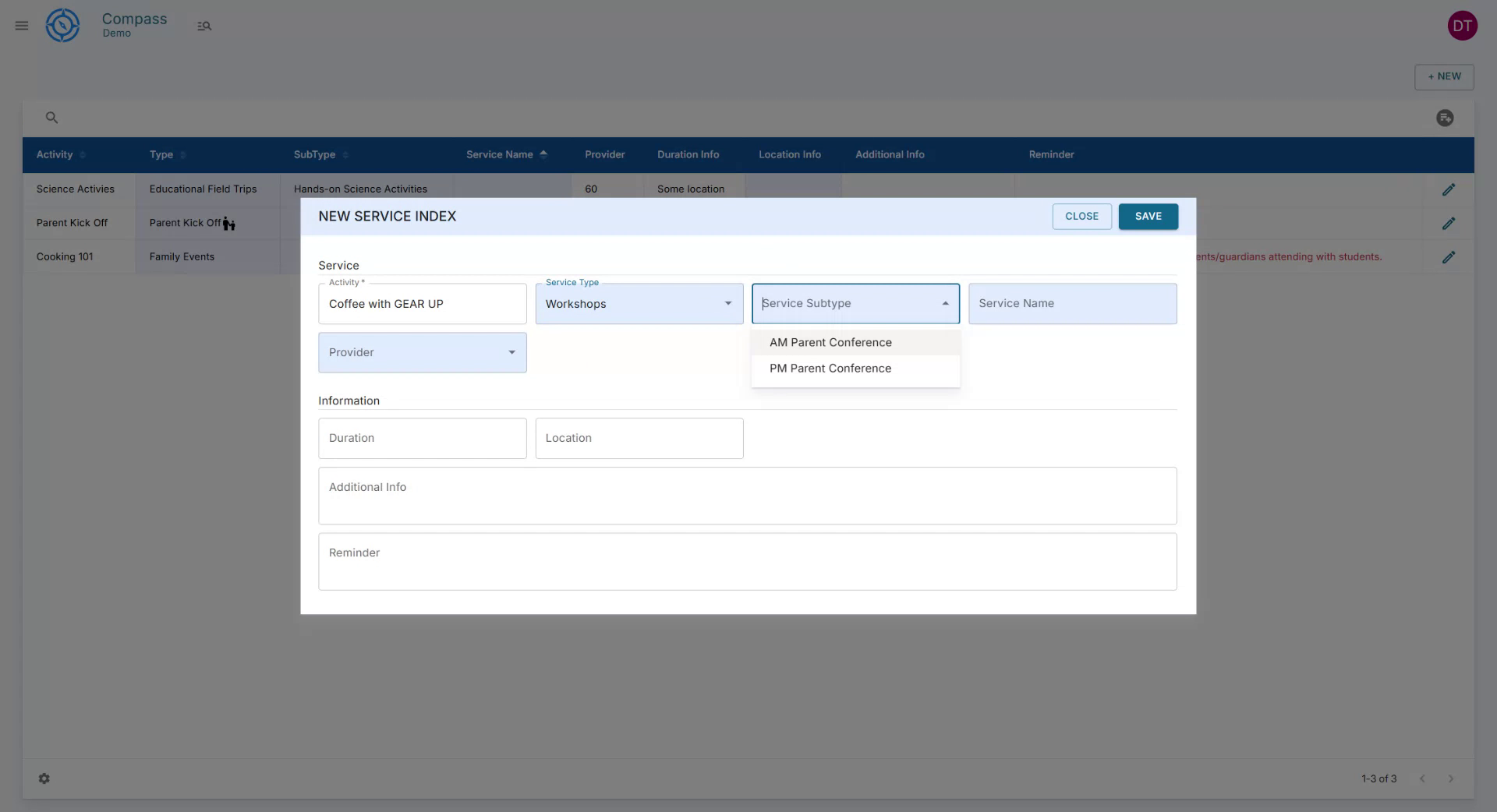1497x812 pixels.
Task: Select PM Parent Conference from the list
Action: coord(830,368)
